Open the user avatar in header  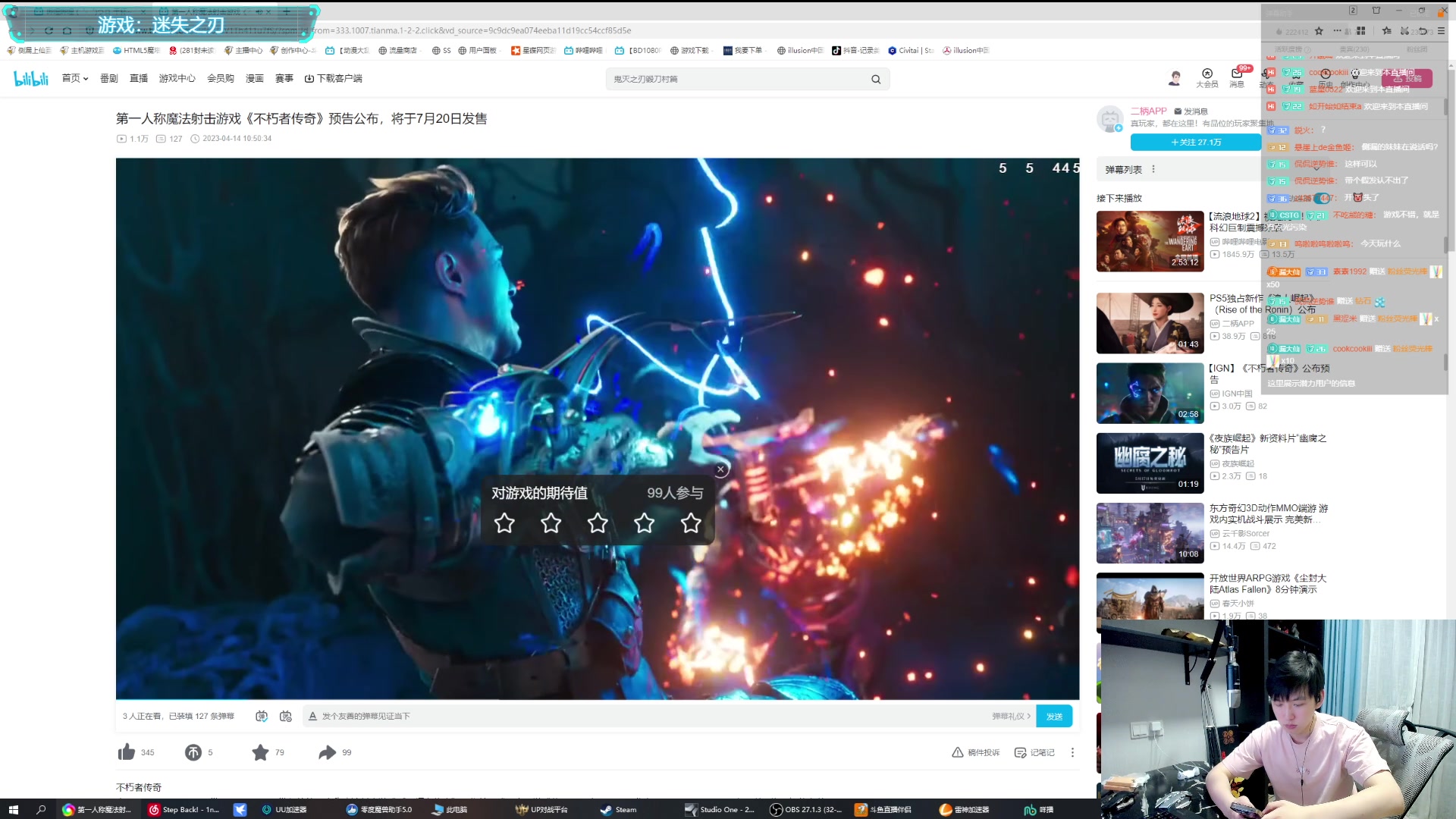[x=1175, y=77]
